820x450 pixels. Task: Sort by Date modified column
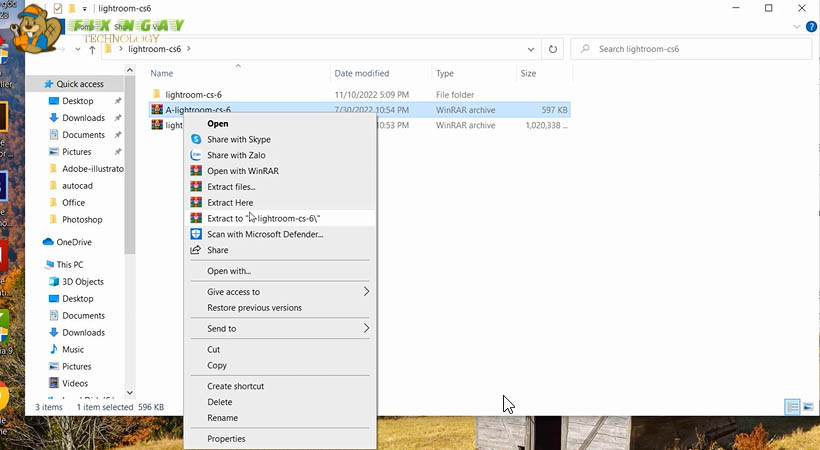click(361, 73)
